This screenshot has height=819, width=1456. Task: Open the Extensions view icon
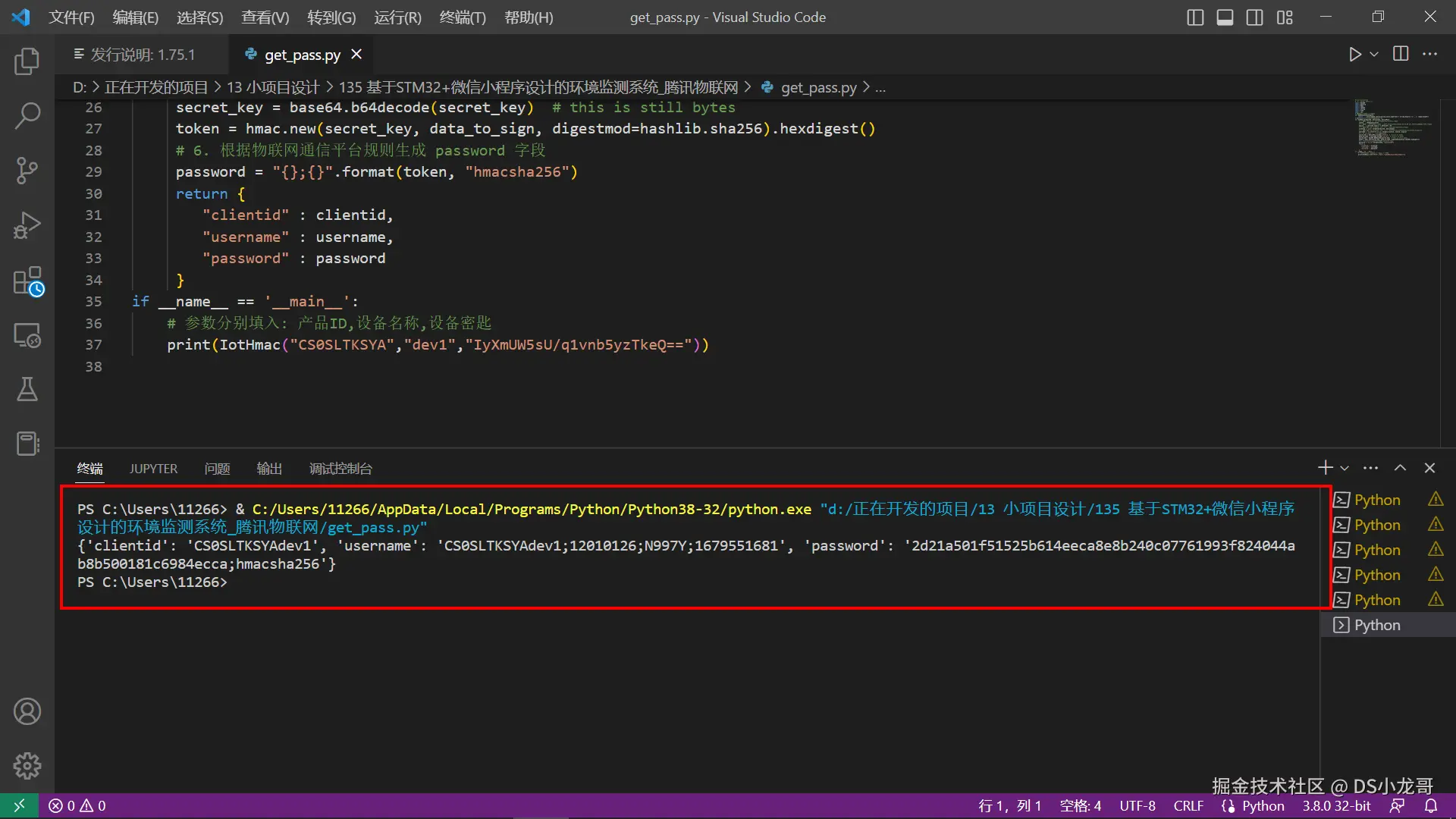(x=27, y=280)
